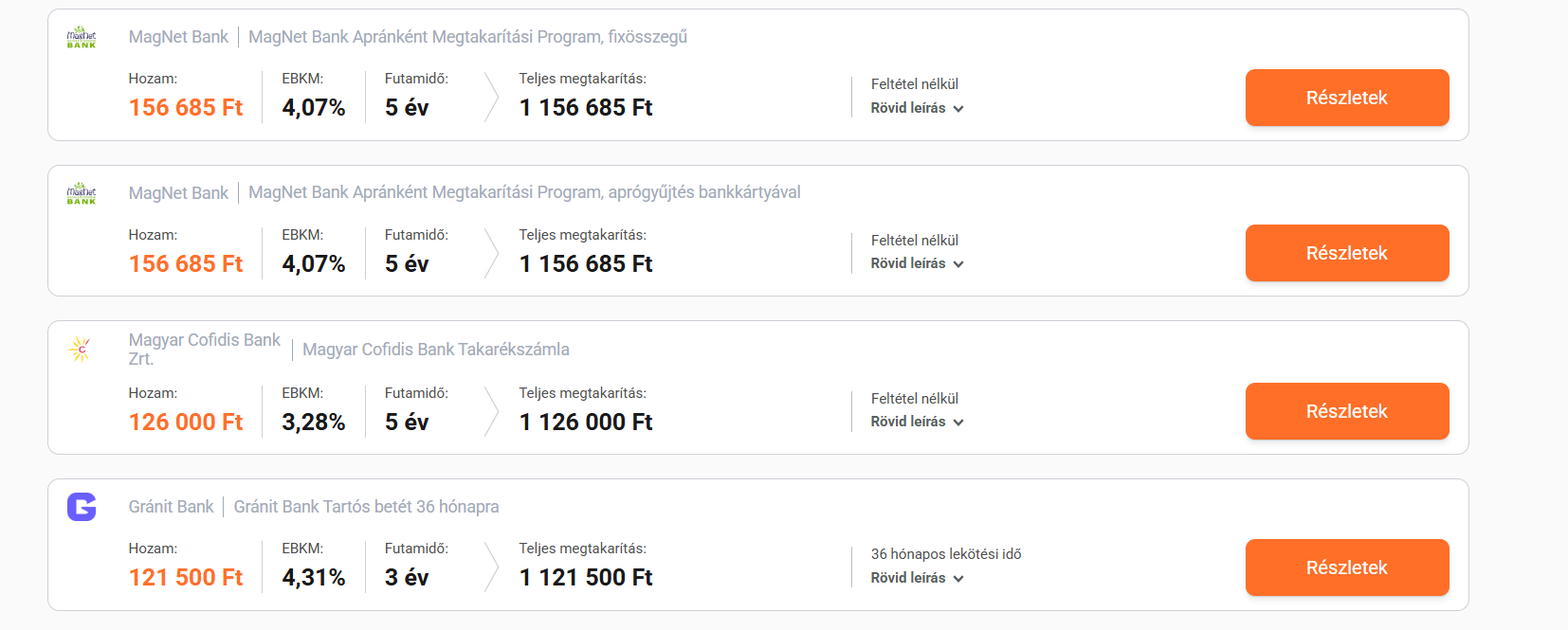Click MagNet Bank name in the aprógyűjtés bankkártyával offer
Viewport: 1568px width, 630px height.
click(178, 193)
